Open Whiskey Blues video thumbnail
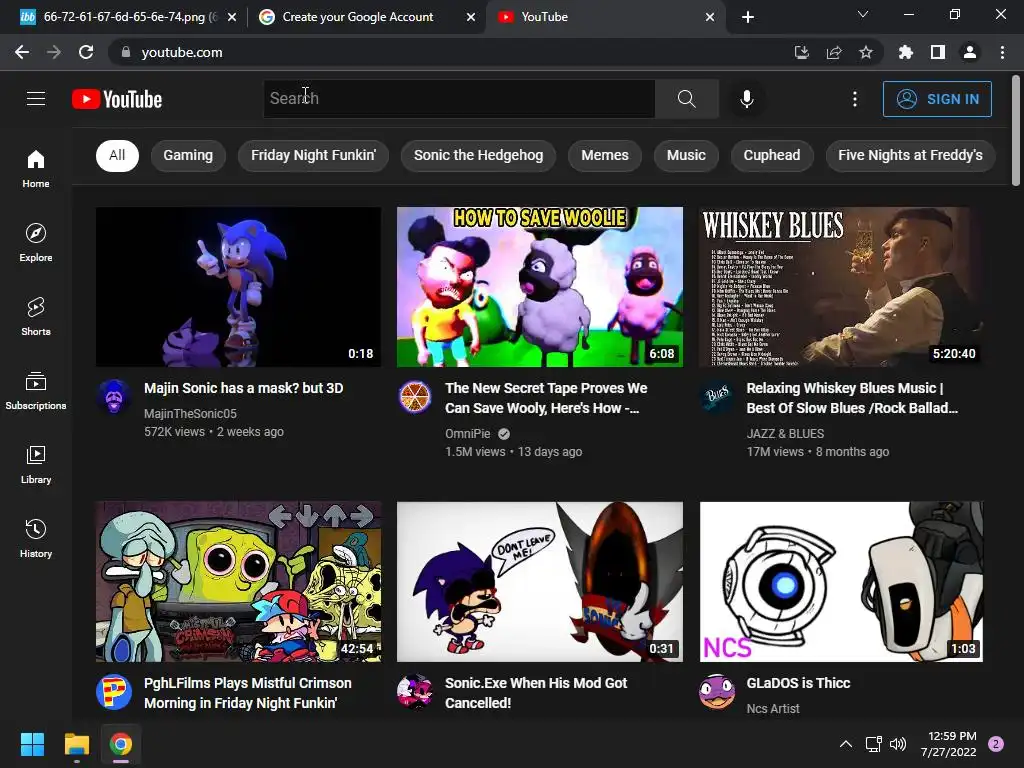 coord(841,287)
